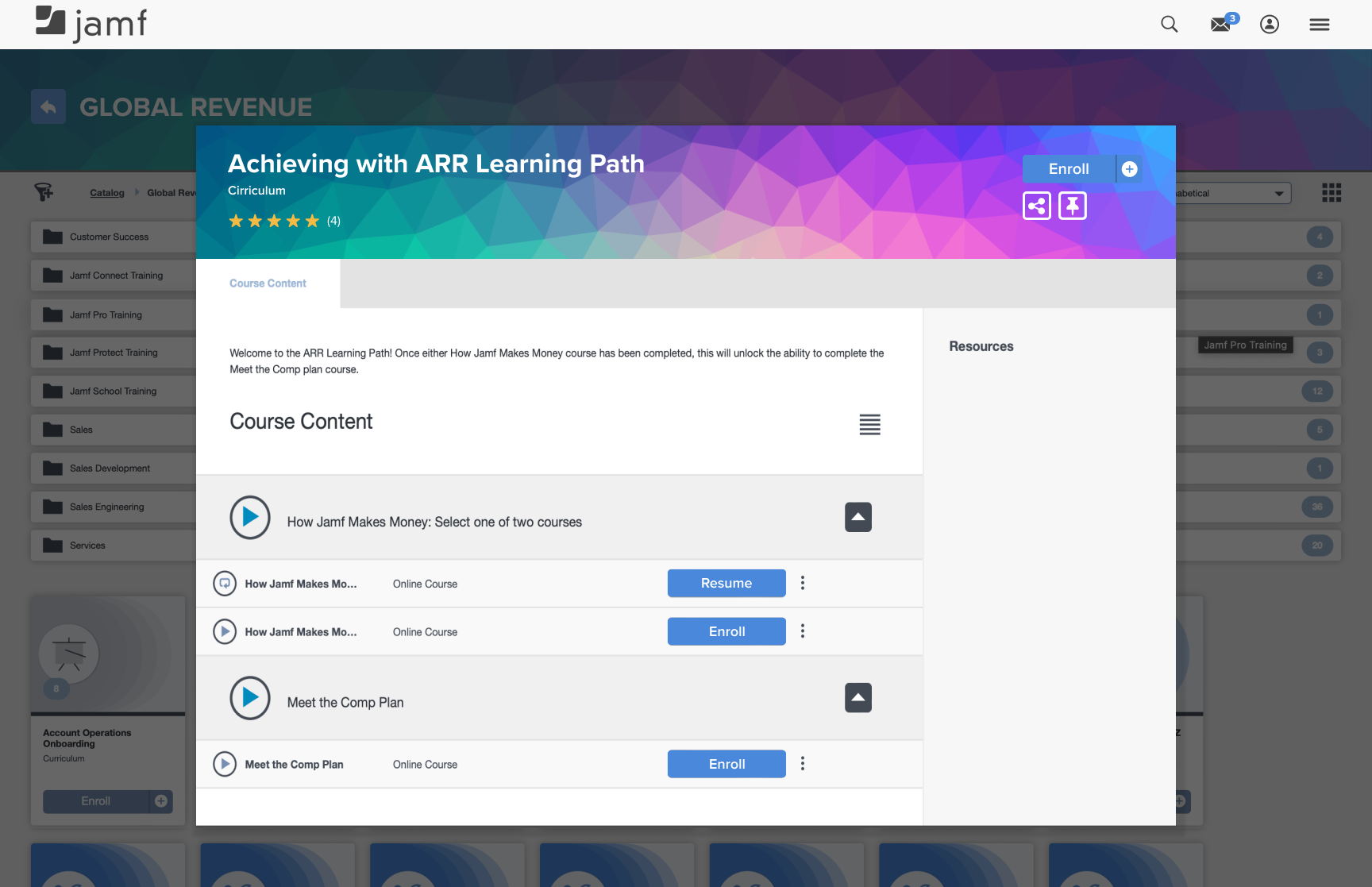1372x887 pixels.
Task: Click the Resources heading
Action: pos(981,346)
